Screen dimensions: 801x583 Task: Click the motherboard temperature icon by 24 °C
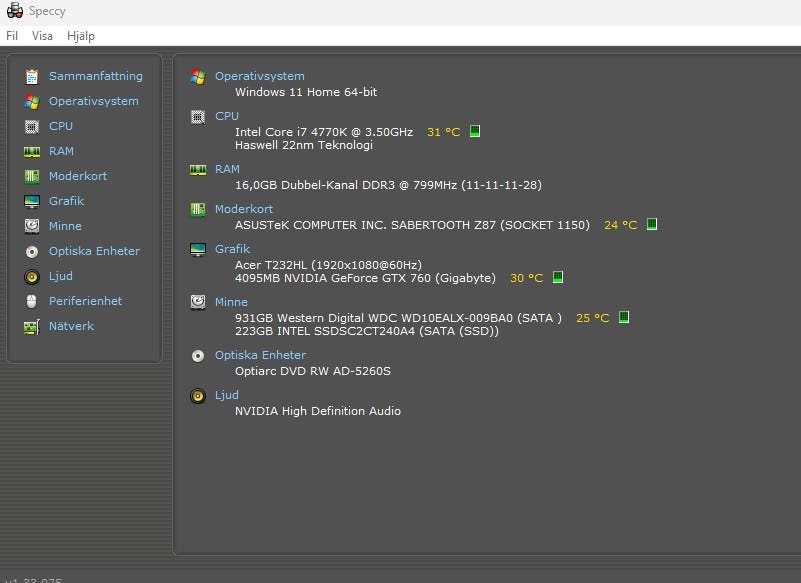[x=652, y=224]
